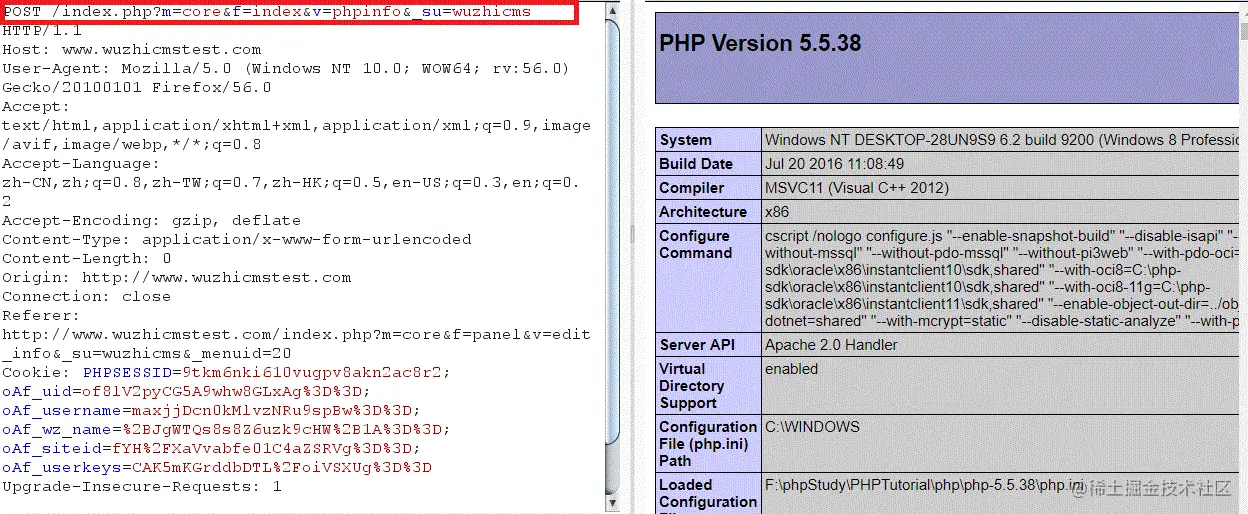
Task: Click the PHP Version 5.5.38 heading
Action: 760,43
